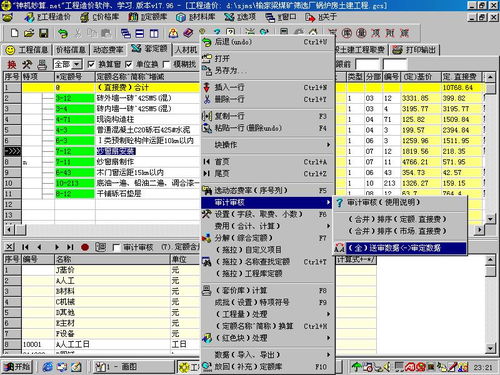Select the 7-12 green quota number cell
This screenshot has height=375, width=500.
click(x=75, y=151)
